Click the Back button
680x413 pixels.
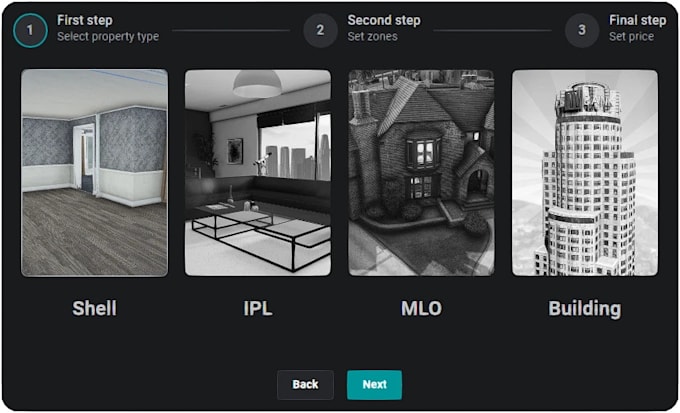click(305, 385)
